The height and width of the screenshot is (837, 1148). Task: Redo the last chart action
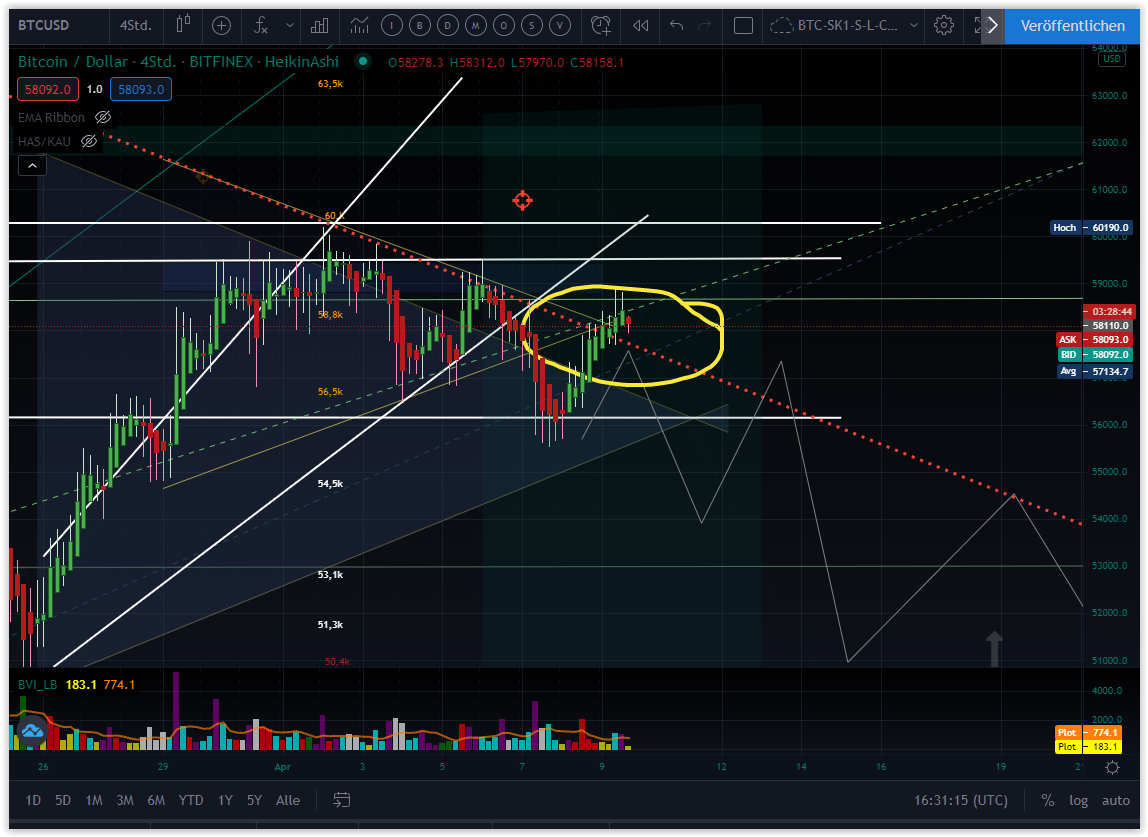pos(704,26)
